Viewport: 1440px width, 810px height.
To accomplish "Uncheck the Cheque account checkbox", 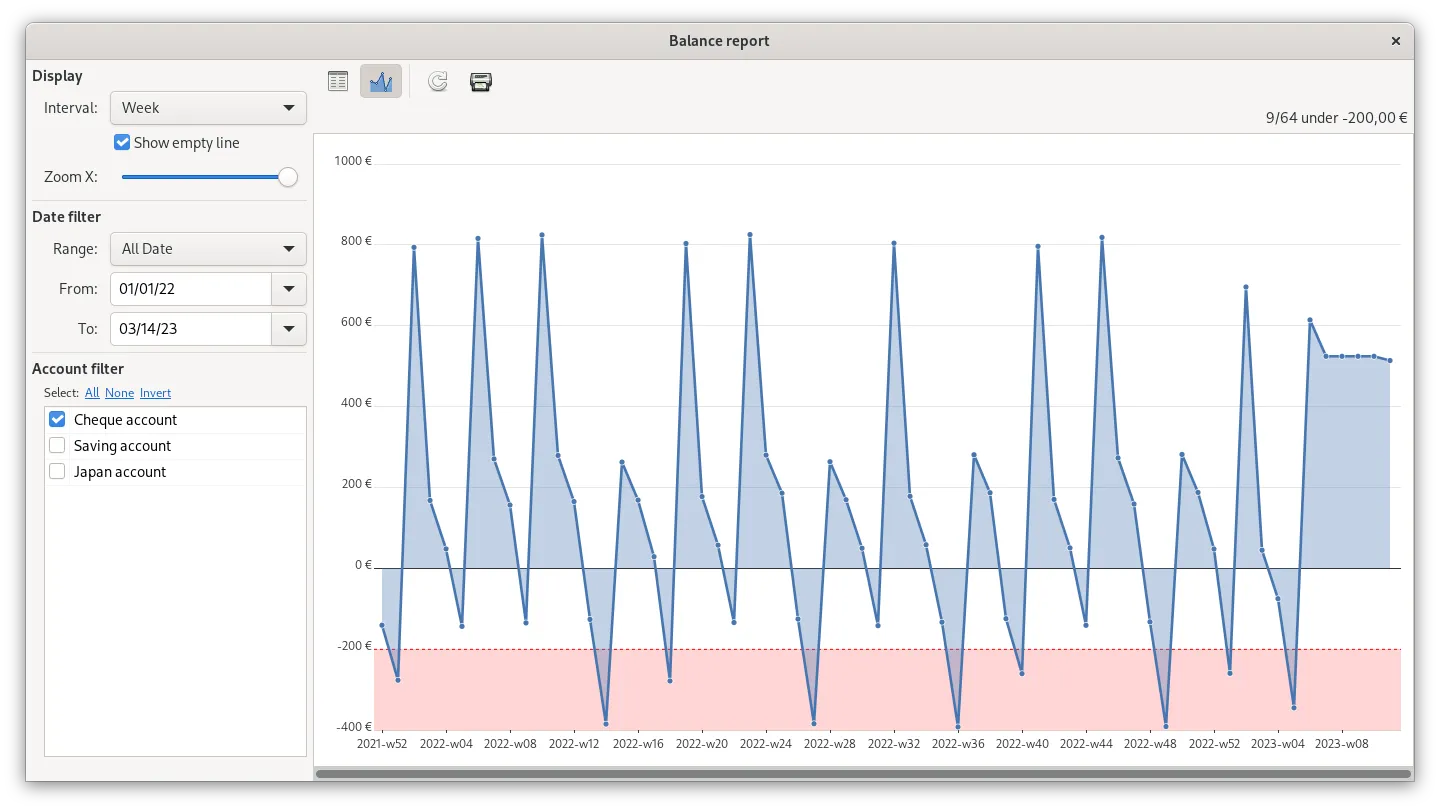I will point(58,420).
